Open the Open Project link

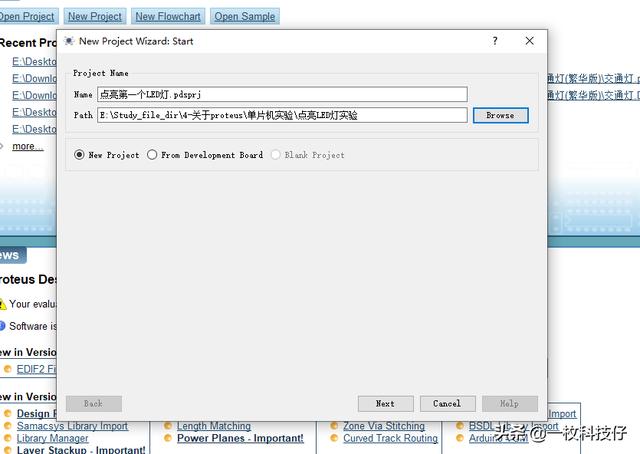pos(27,16)
